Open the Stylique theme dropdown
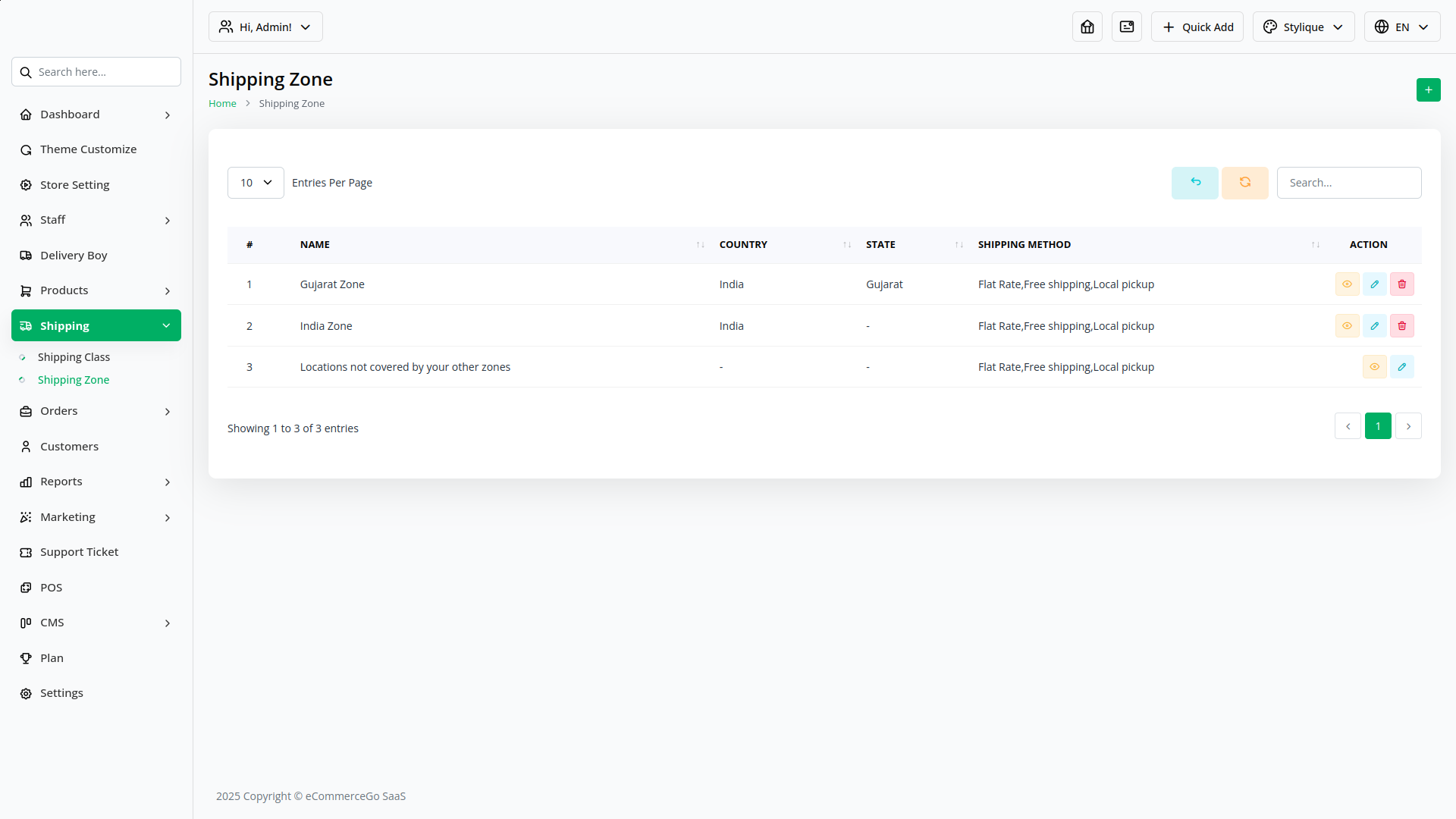Screen dimensions: 1456x819 (1303, 27)
